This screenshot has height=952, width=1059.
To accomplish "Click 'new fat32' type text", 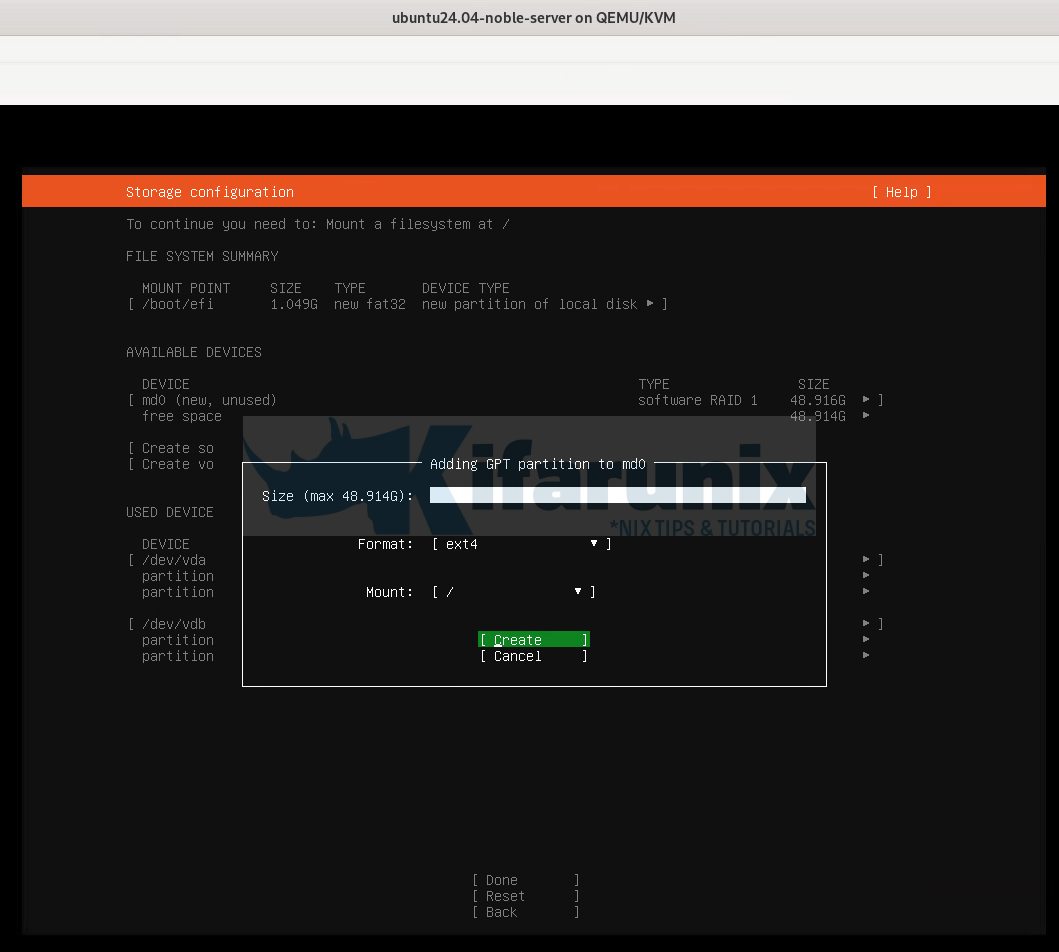I will click(x=369, y=304).
